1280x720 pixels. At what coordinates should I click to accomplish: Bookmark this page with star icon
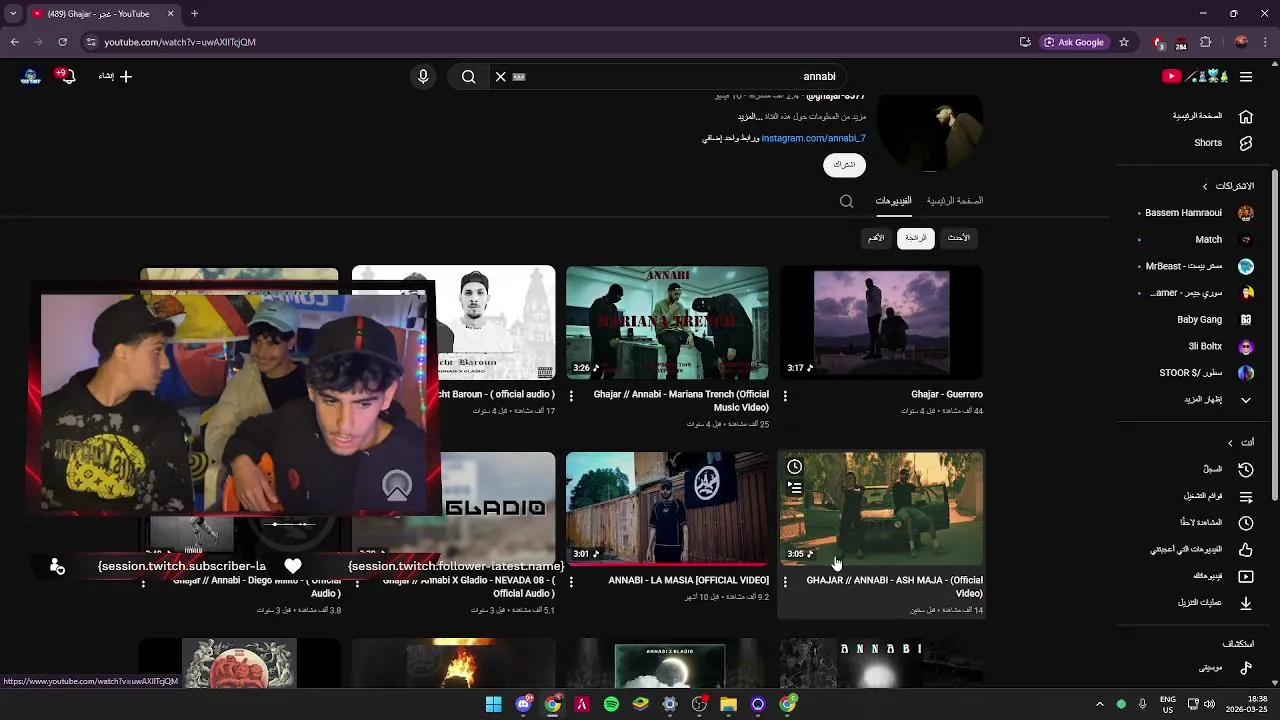(1124, 42)
